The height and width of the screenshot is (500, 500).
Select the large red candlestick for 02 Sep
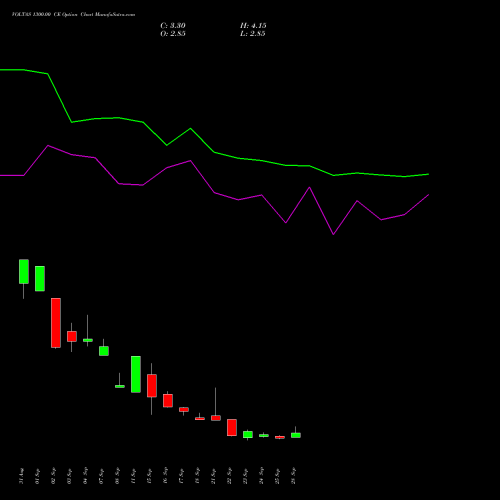click(56, 323)
